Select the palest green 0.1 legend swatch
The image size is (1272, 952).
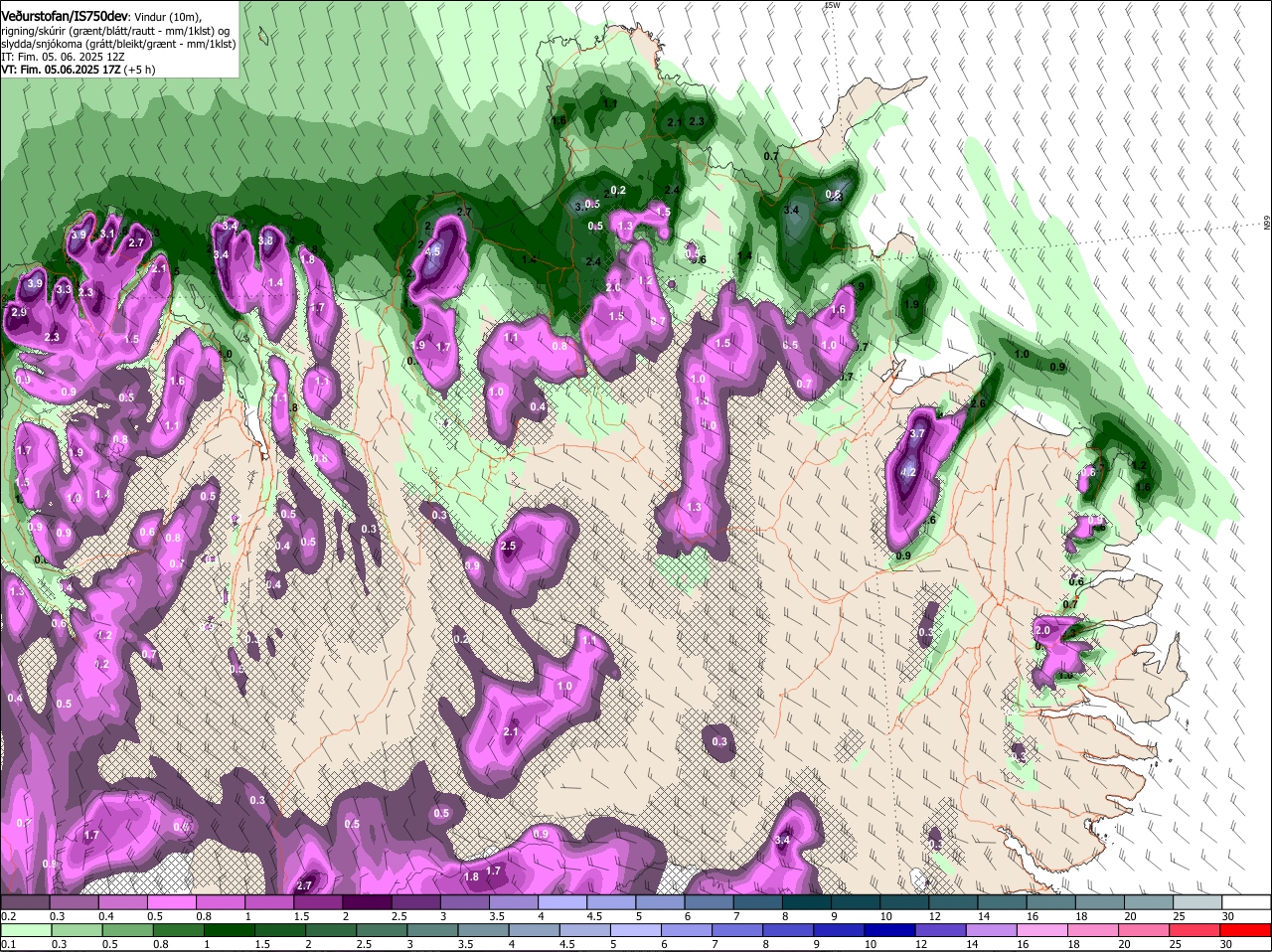25,930
